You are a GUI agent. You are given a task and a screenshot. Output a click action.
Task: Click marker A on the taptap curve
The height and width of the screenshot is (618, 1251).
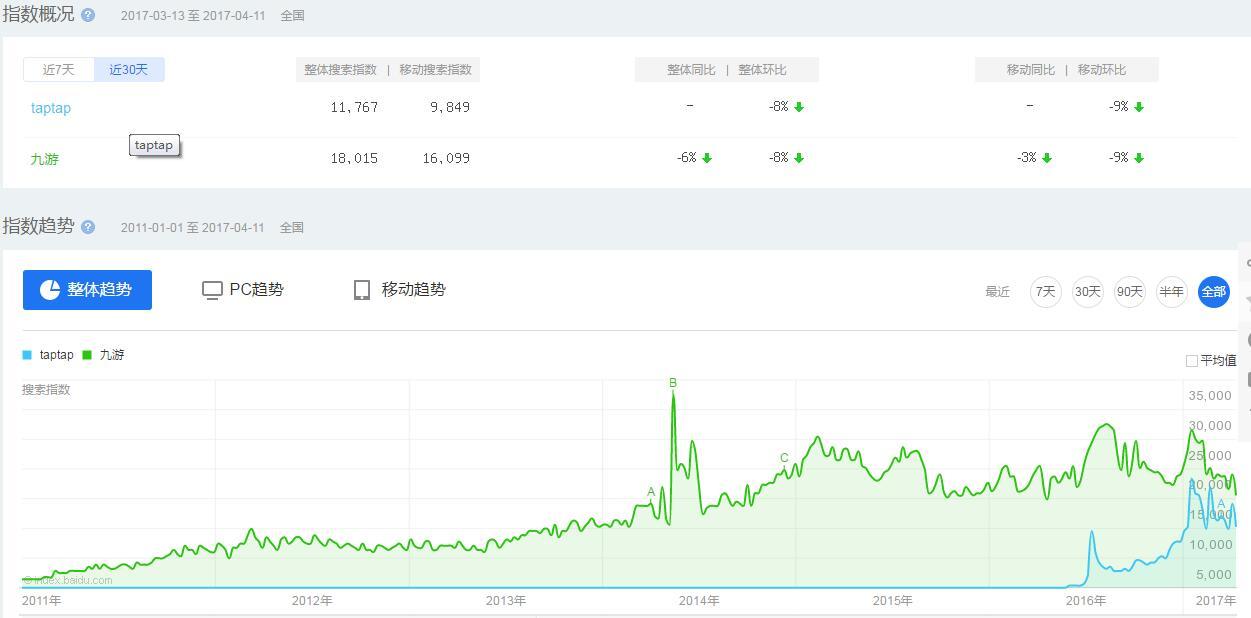click(x=1221, y=505)
